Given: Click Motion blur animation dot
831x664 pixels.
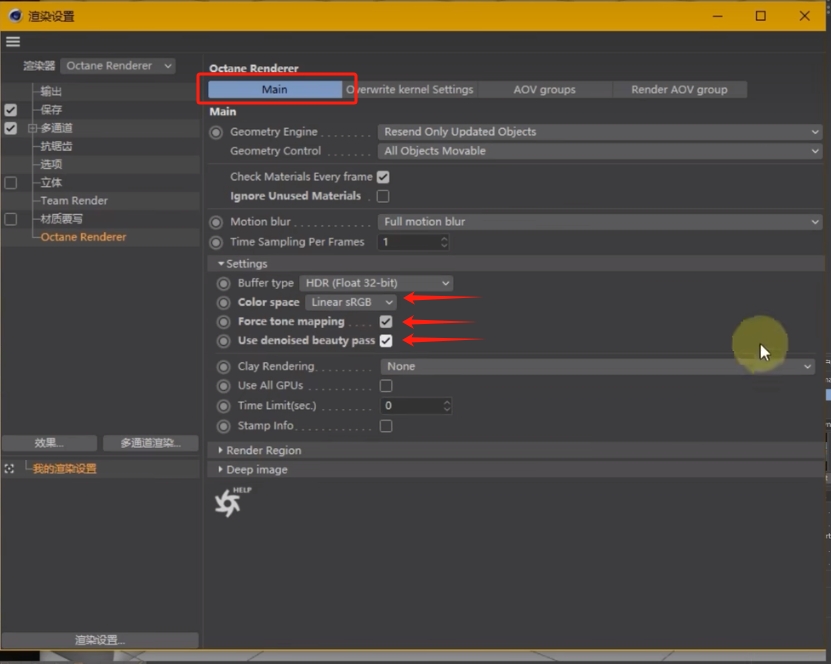Looking at the screenshot, I should pos(216,222).
